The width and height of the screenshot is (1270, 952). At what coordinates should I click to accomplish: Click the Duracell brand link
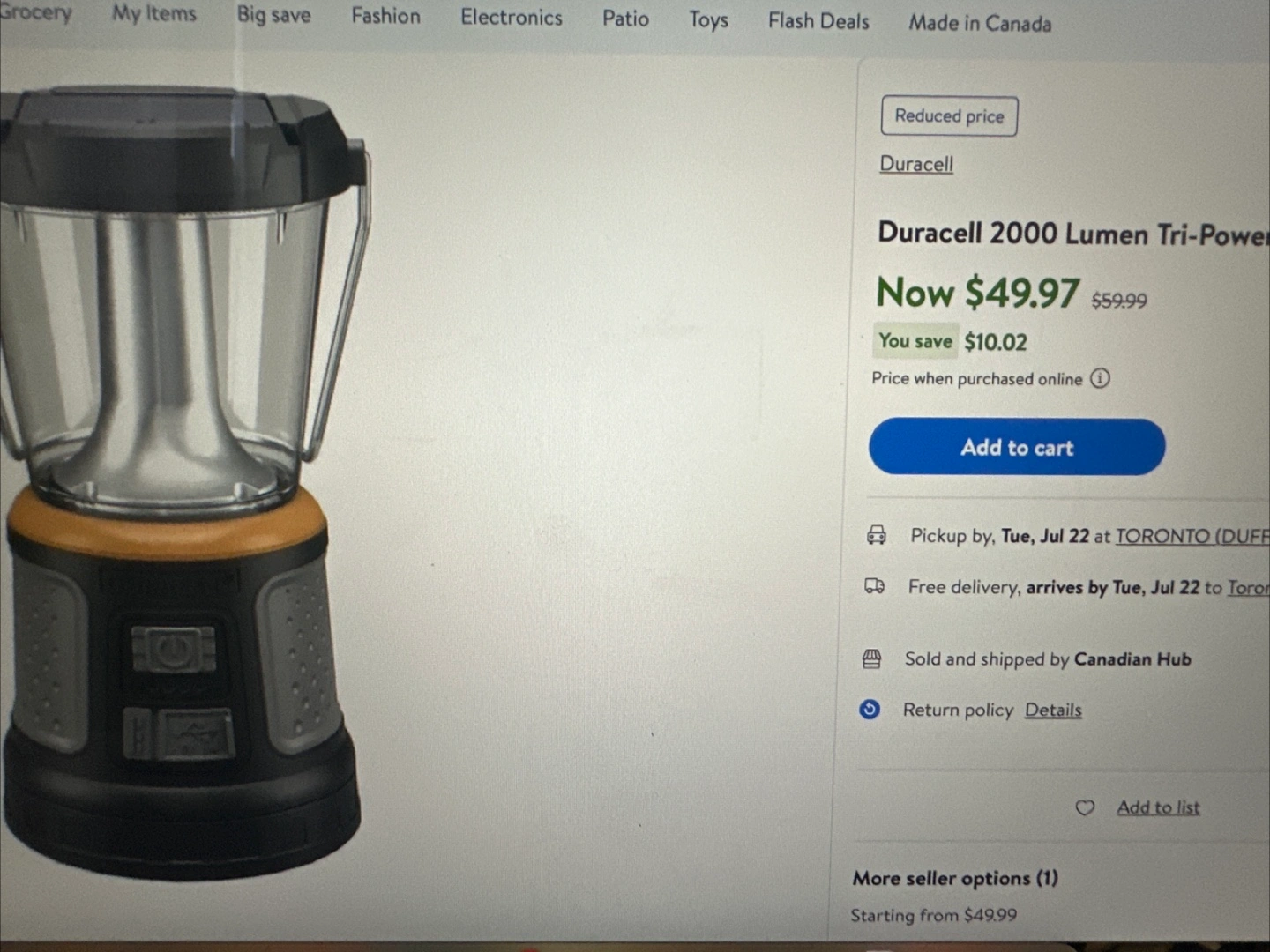pyautogui.click(x=916, y=164)
